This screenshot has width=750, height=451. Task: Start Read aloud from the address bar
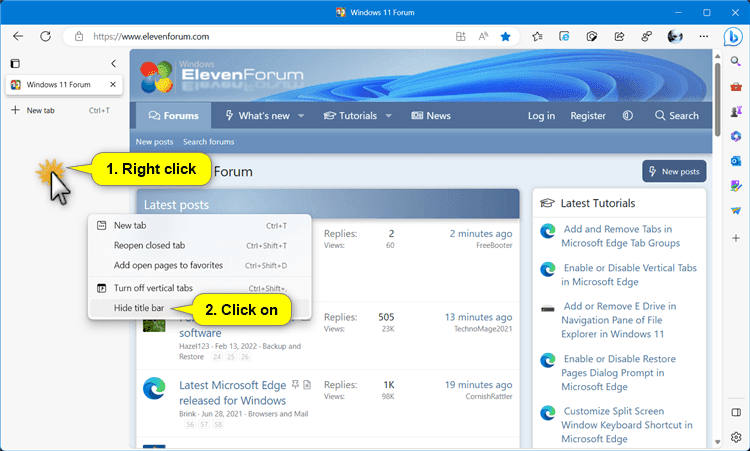tap(483, 36)
